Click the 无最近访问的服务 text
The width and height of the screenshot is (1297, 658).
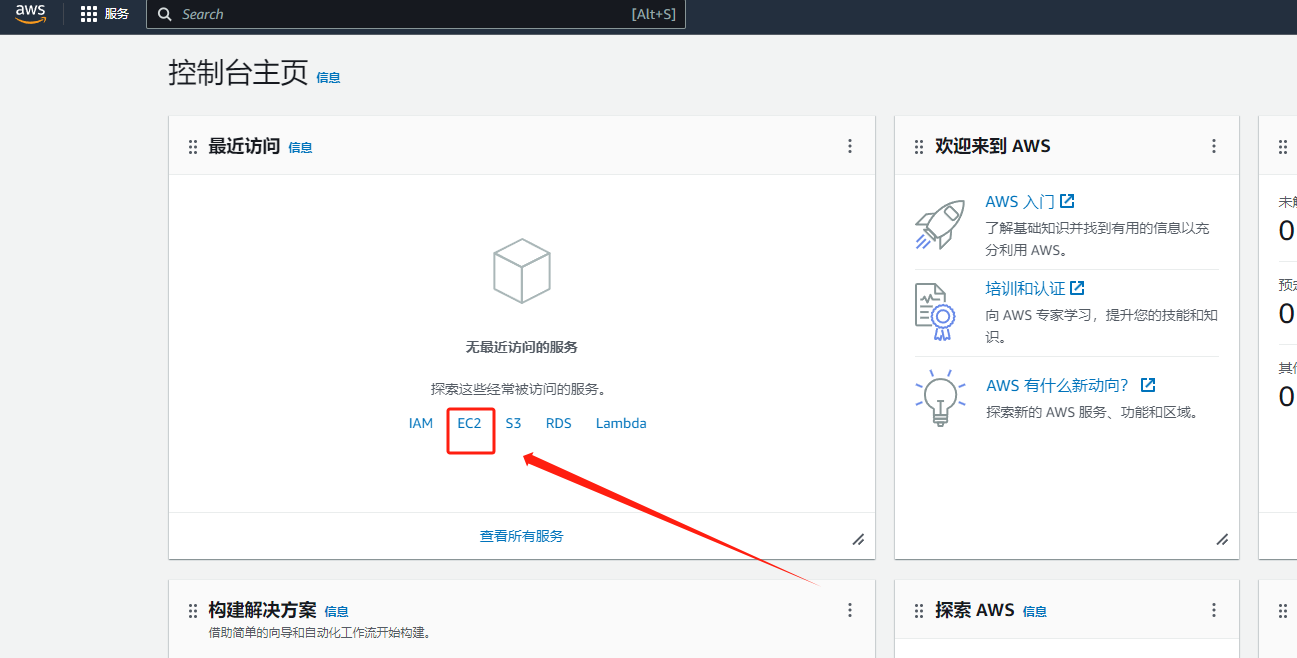point(522,347)
